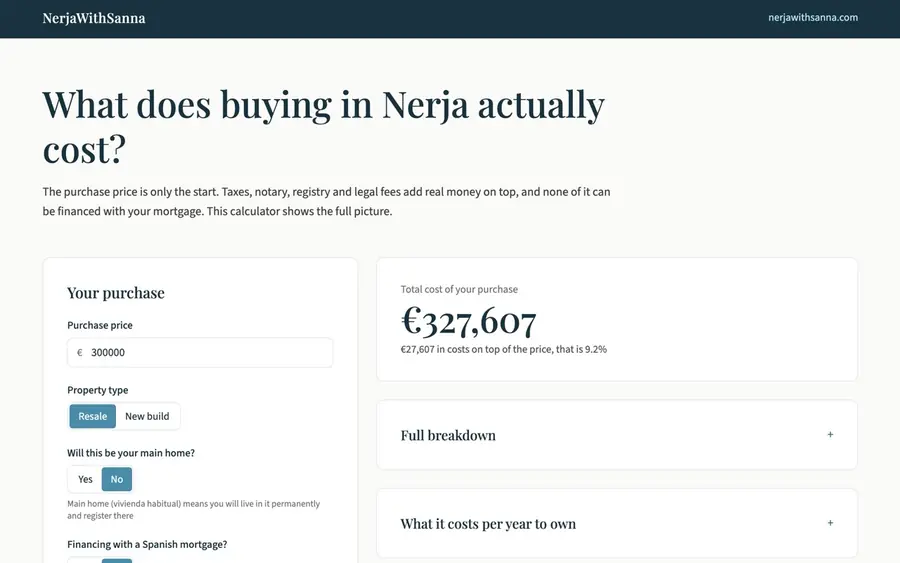
Task: Click the '€27,607 in costs on top' text
Action: point(503,350)
